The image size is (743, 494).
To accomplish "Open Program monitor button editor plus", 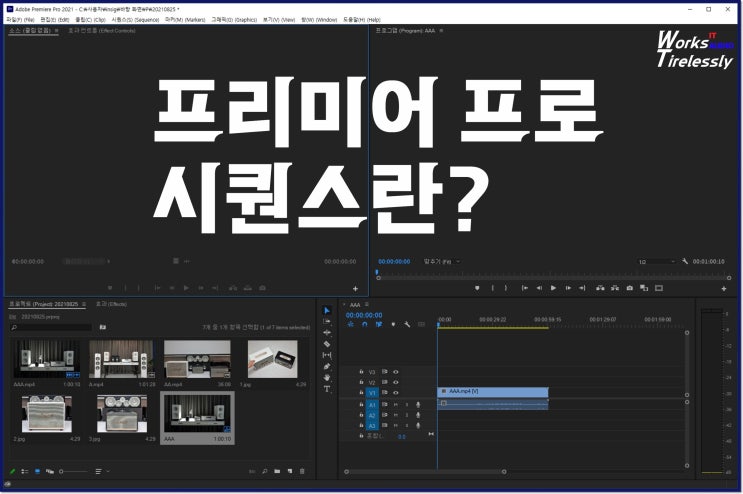I will pyautogui.click(x=724, y=288).
